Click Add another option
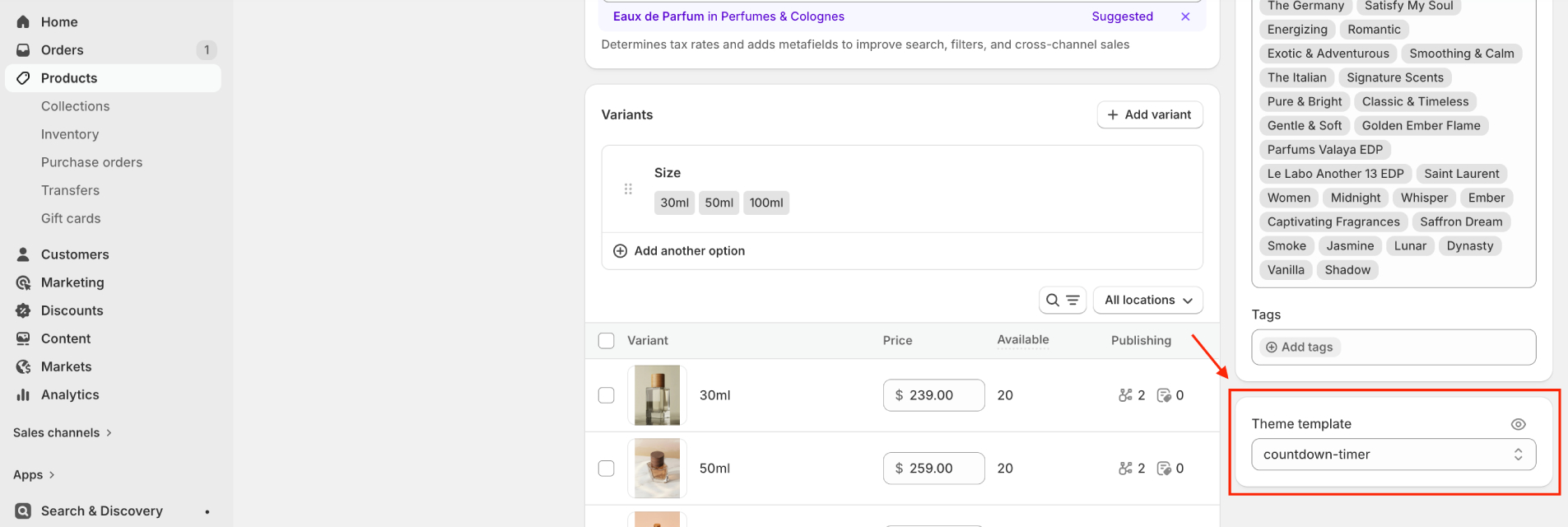 pos(690,251)
